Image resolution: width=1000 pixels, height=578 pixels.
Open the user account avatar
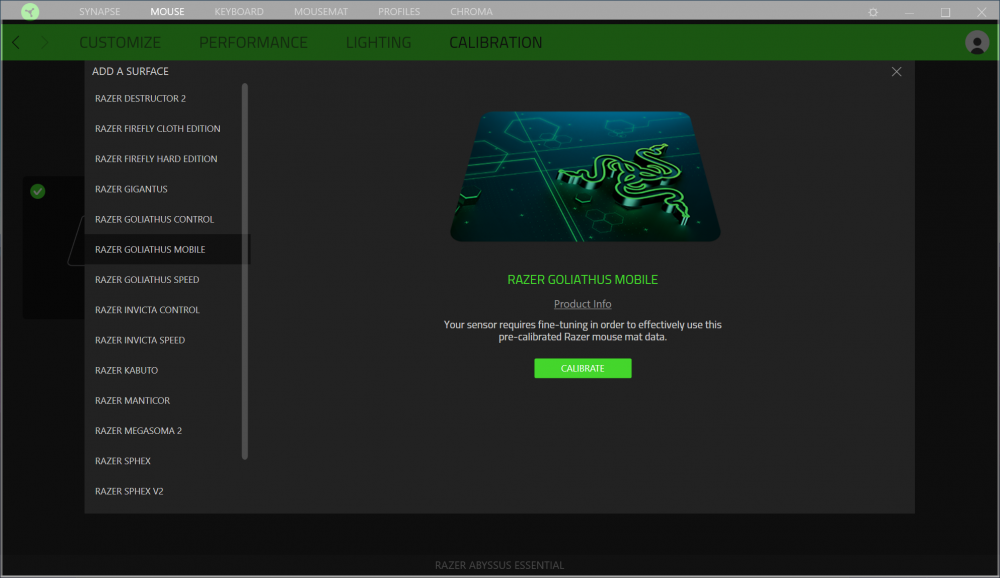pos(976,43)
